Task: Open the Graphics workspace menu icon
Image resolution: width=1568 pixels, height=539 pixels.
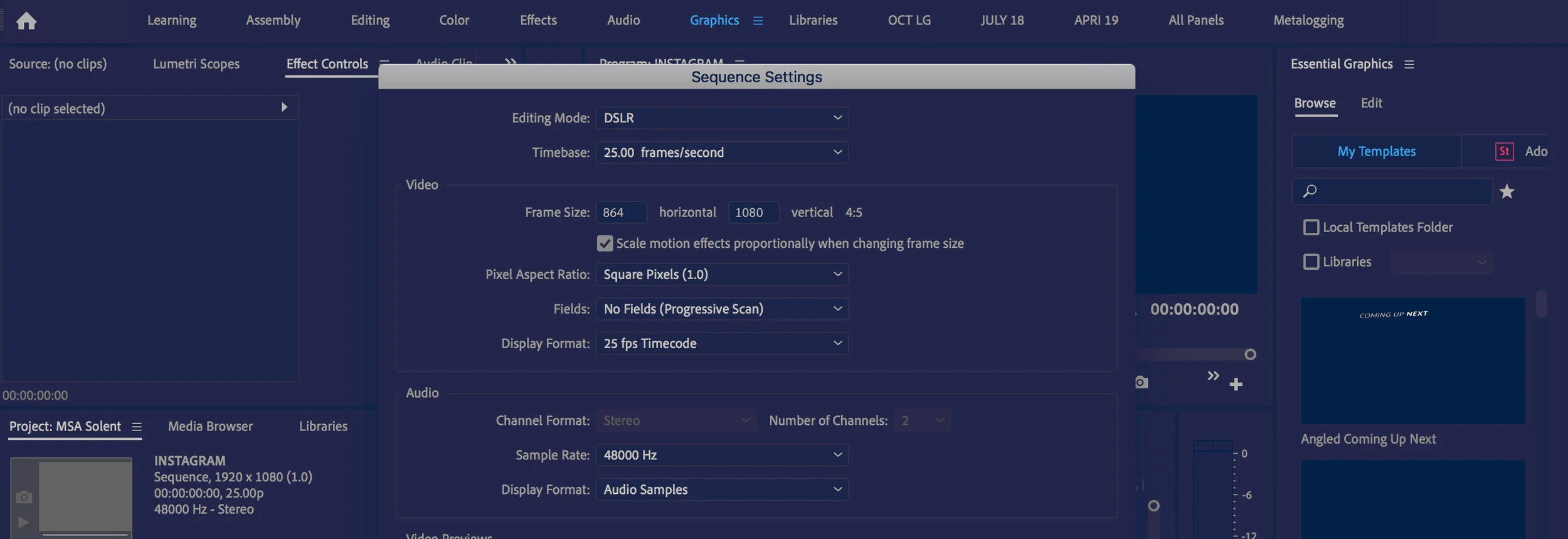Action: point(758,21)
